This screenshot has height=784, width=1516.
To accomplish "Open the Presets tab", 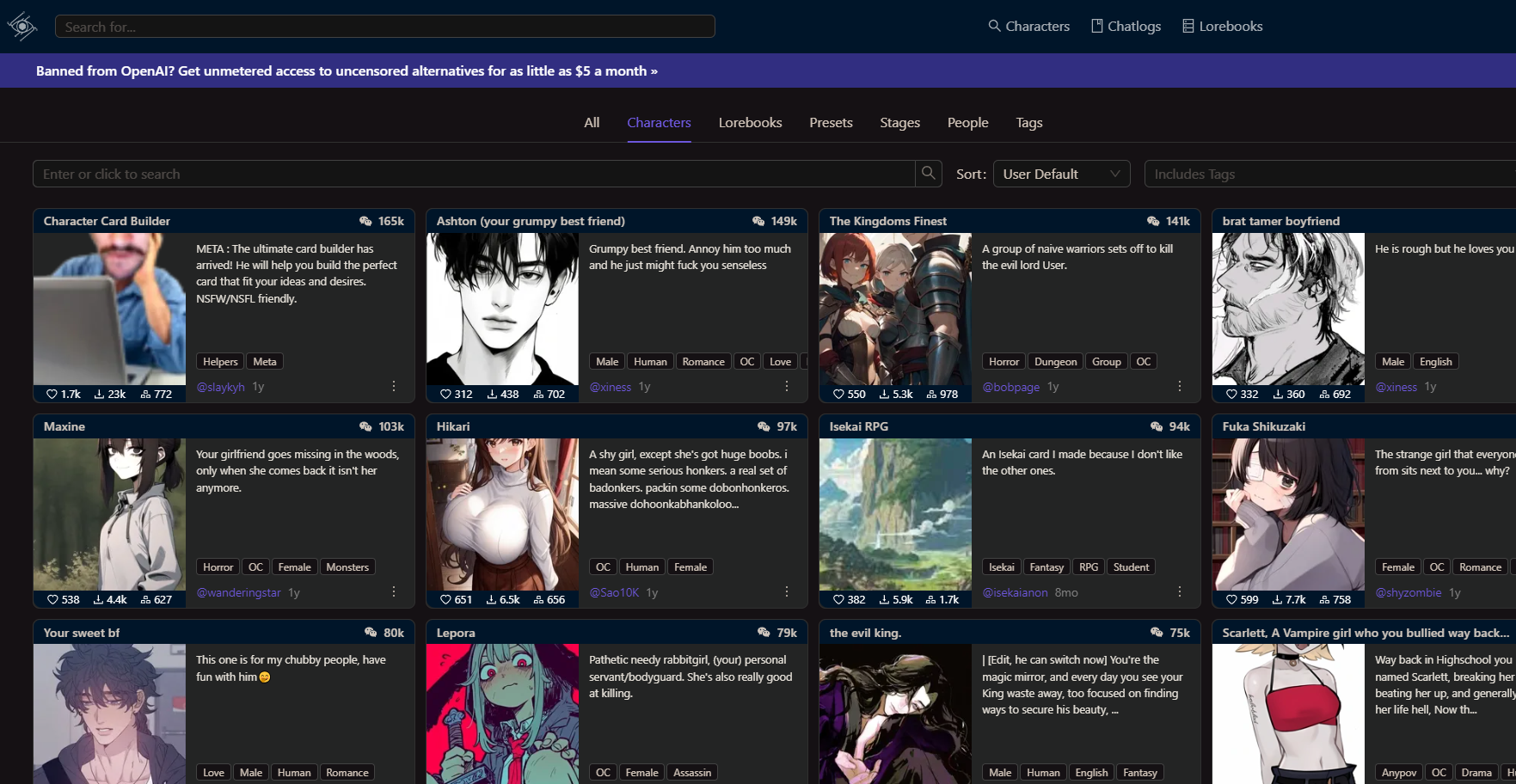I will [831, 123].
